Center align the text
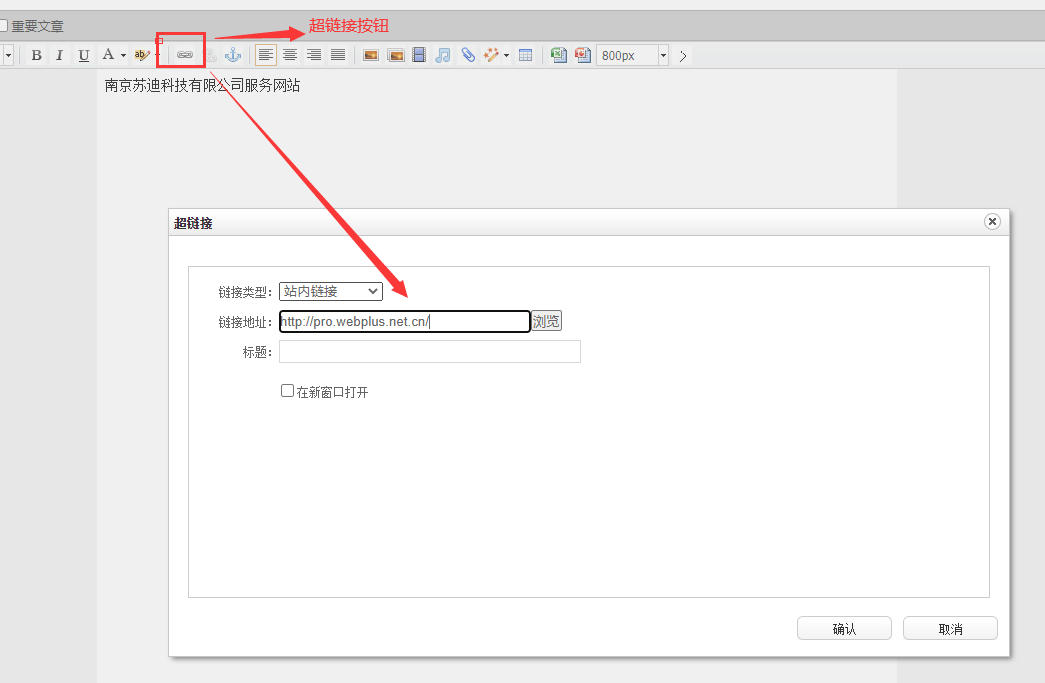The width and height of the screenshot is (1045, 683). click(x=290, y=55)
